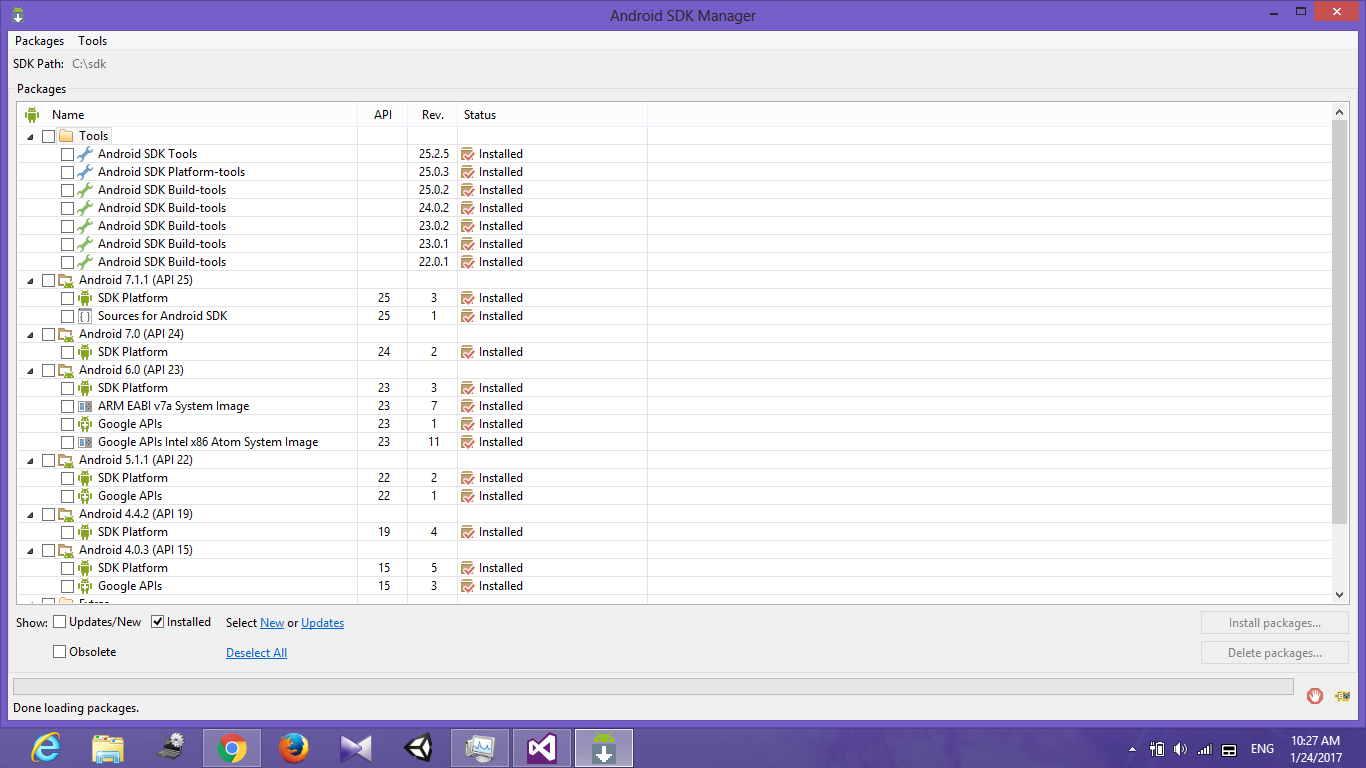The height and width of the screenshot is (768, 1366).
Task: Open the SDK Manager log icon at bottom right
Action: pyautogui.click(x=1342, y=695)
